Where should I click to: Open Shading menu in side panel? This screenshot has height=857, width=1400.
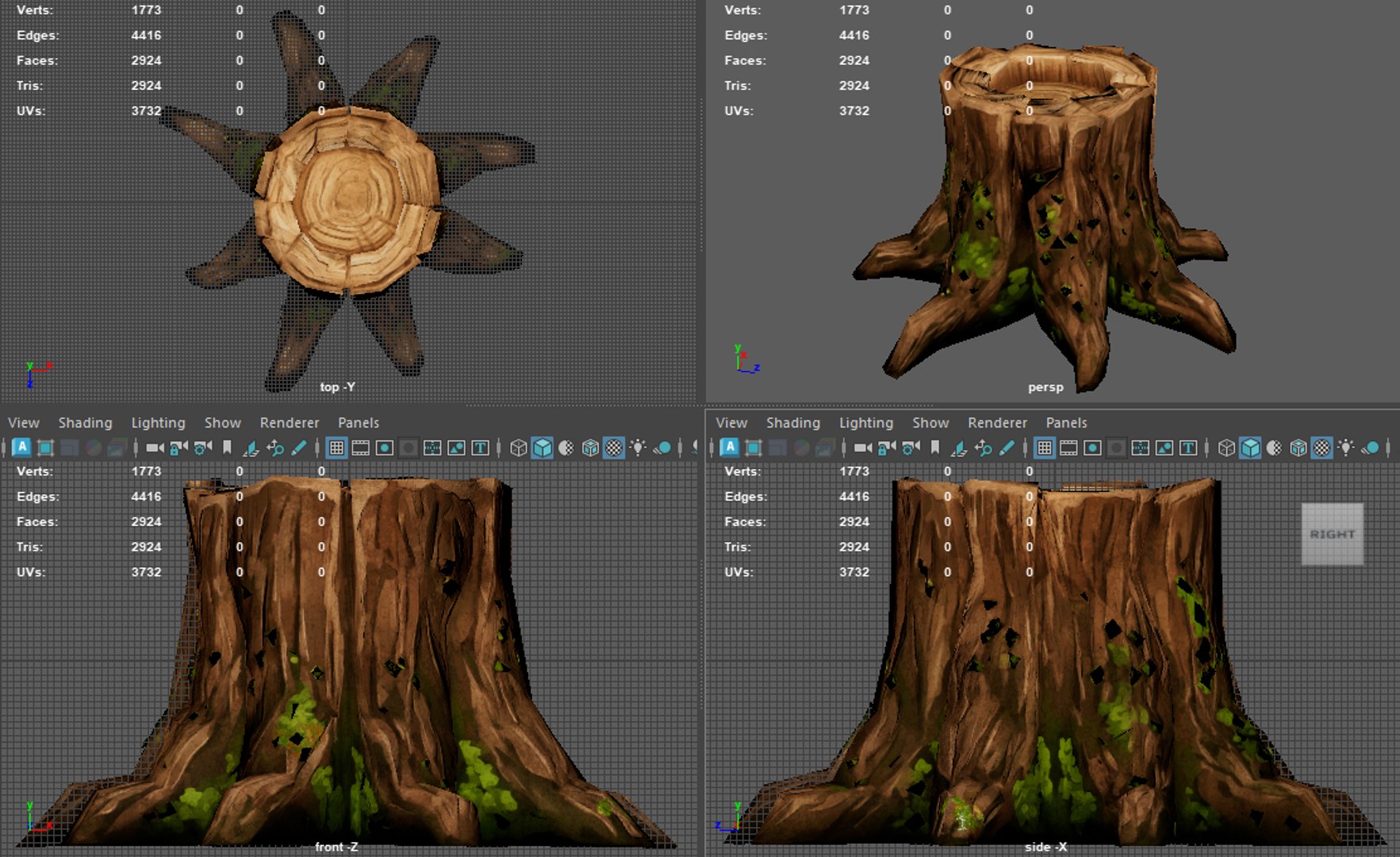pyautogui.click(x=793, y=423)
